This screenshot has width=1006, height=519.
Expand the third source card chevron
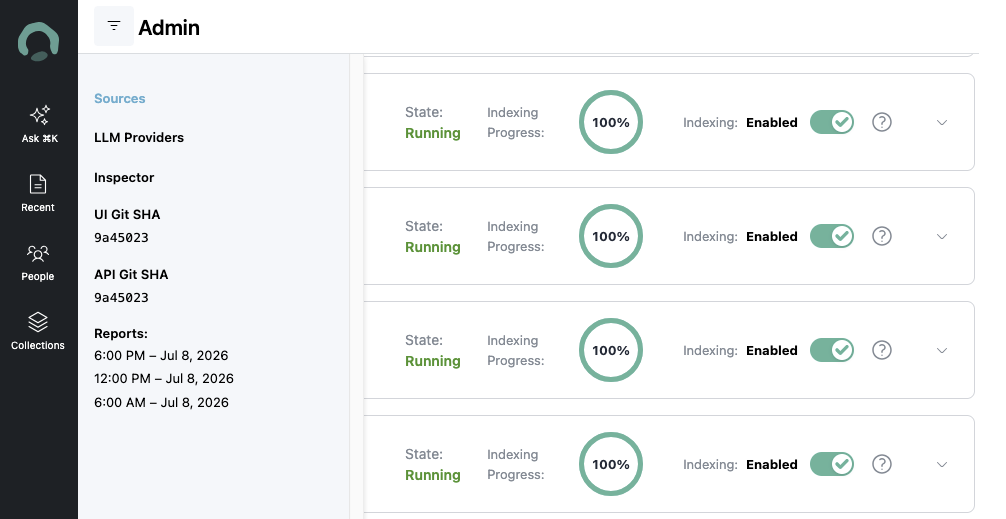coord(942,351)
